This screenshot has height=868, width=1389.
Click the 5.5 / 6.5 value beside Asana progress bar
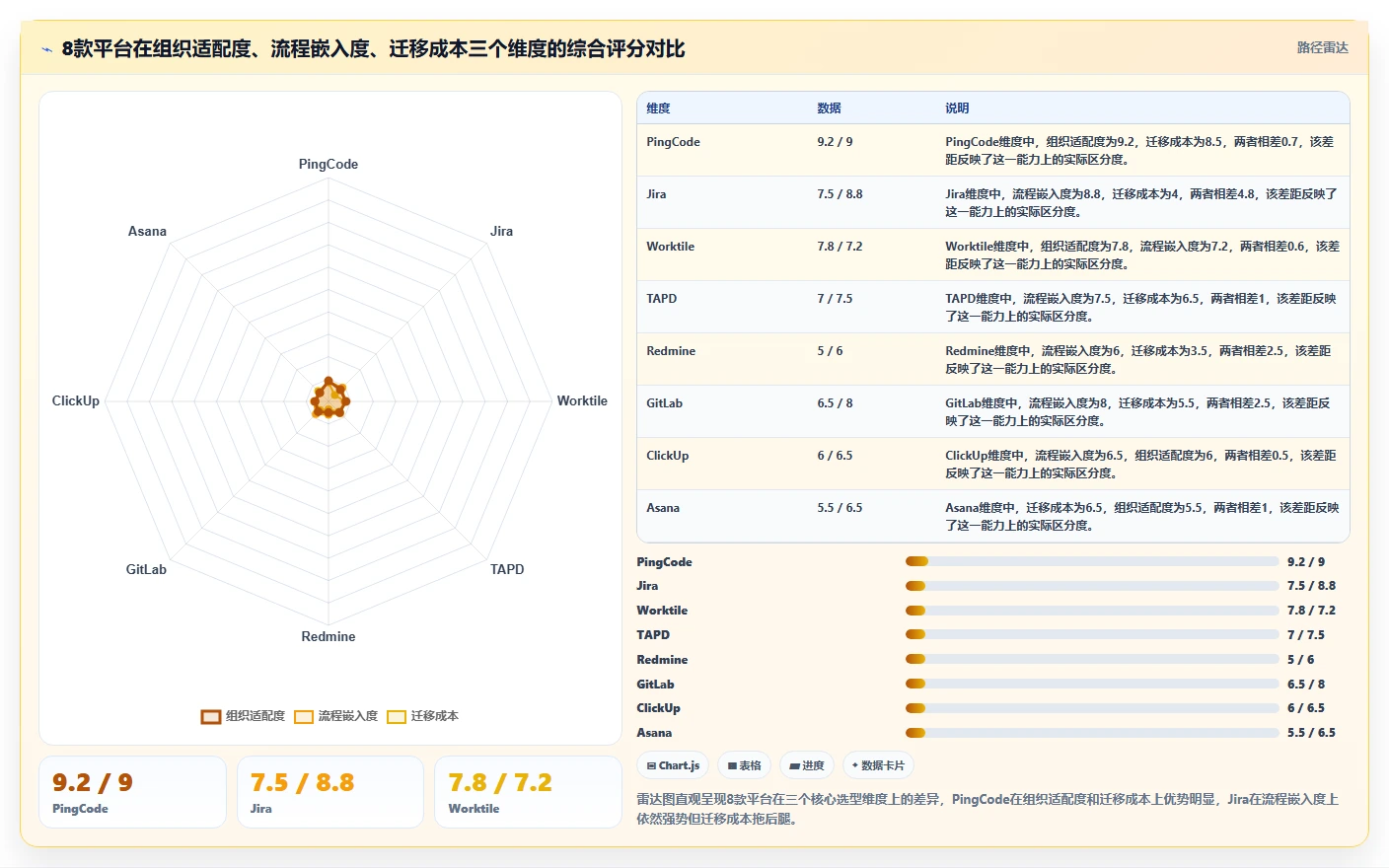pyautogui.click(x=1311, y=733)
